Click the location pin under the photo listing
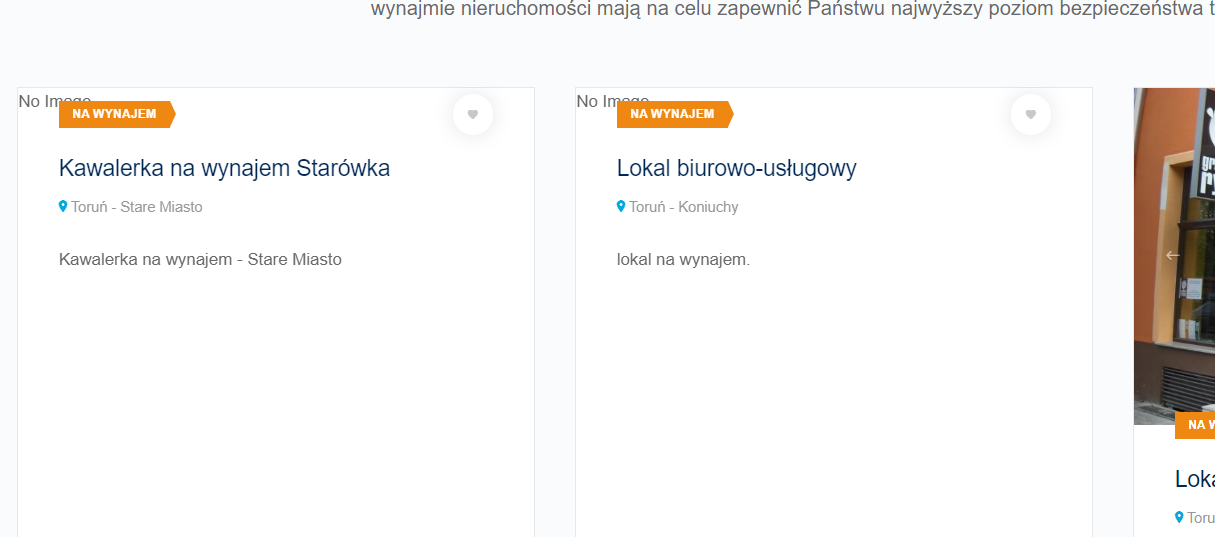Viewport: 1215px width, 537px height. pos(1179,517)
